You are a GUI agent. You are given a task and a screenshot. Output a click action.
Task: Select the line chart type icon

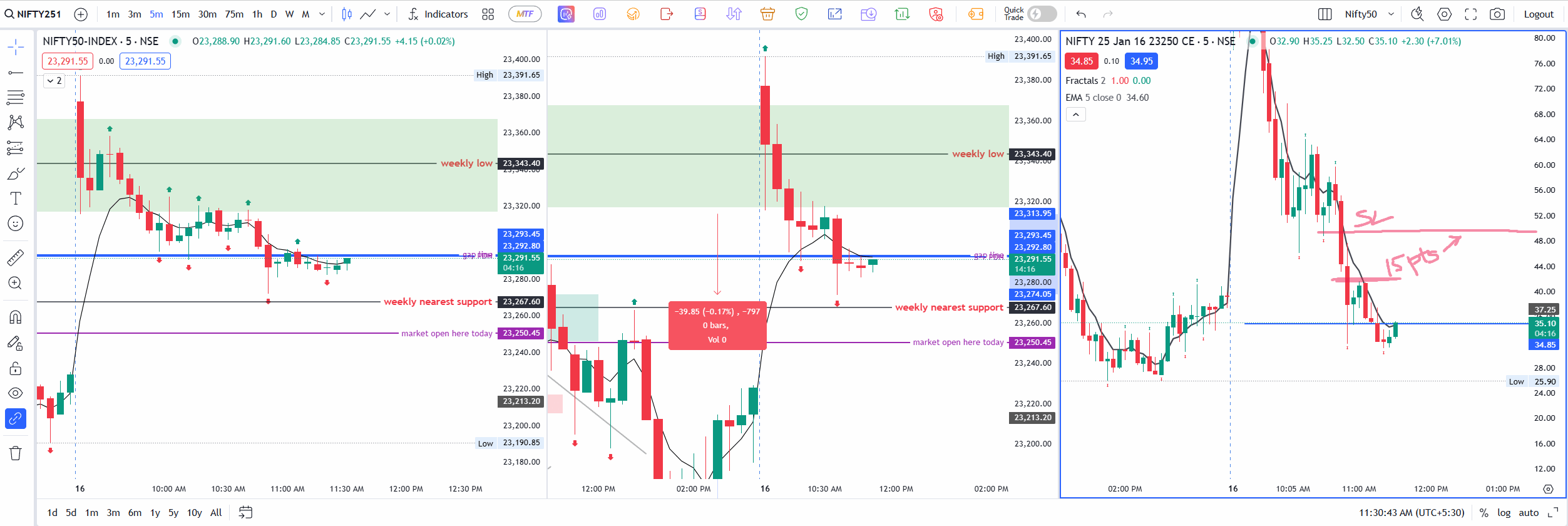[368, 14]
